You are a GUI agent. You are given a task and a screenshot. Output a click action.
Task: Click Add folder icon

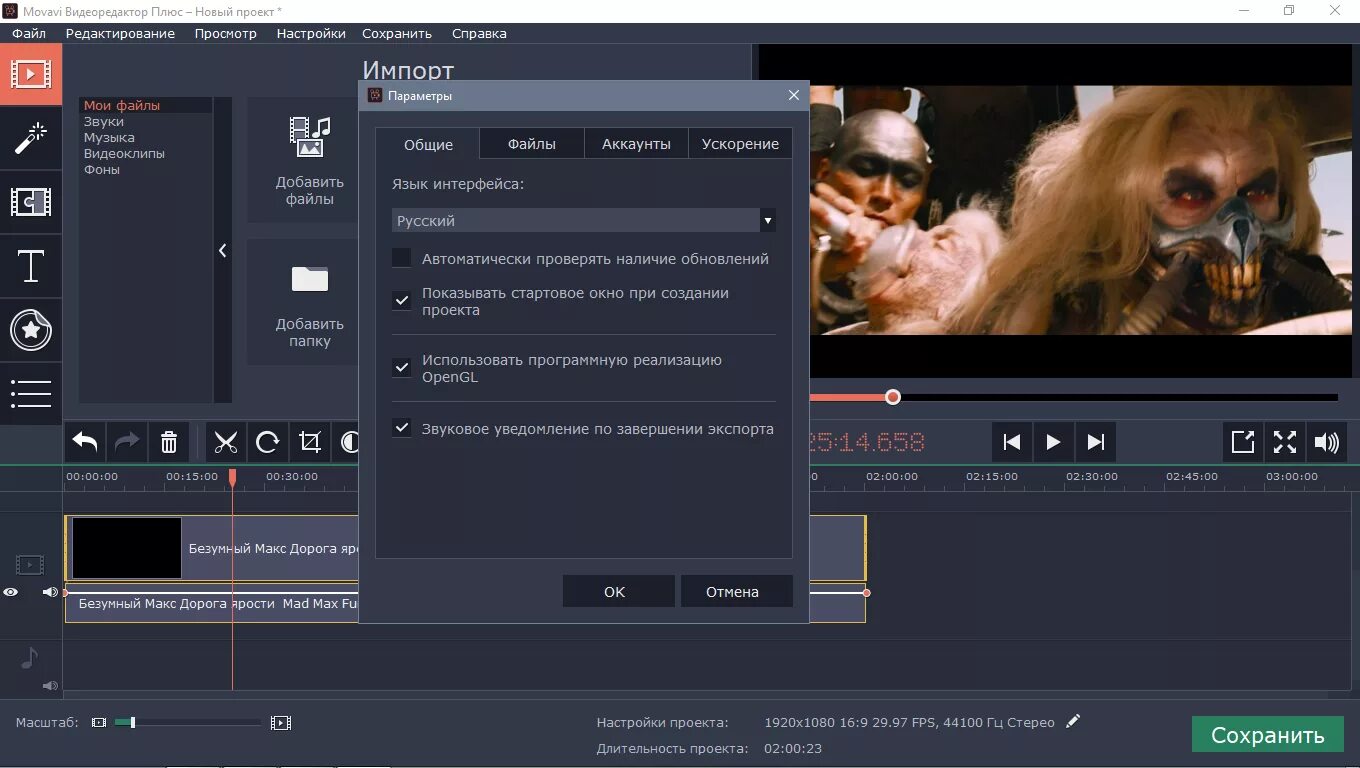point(310,279)
